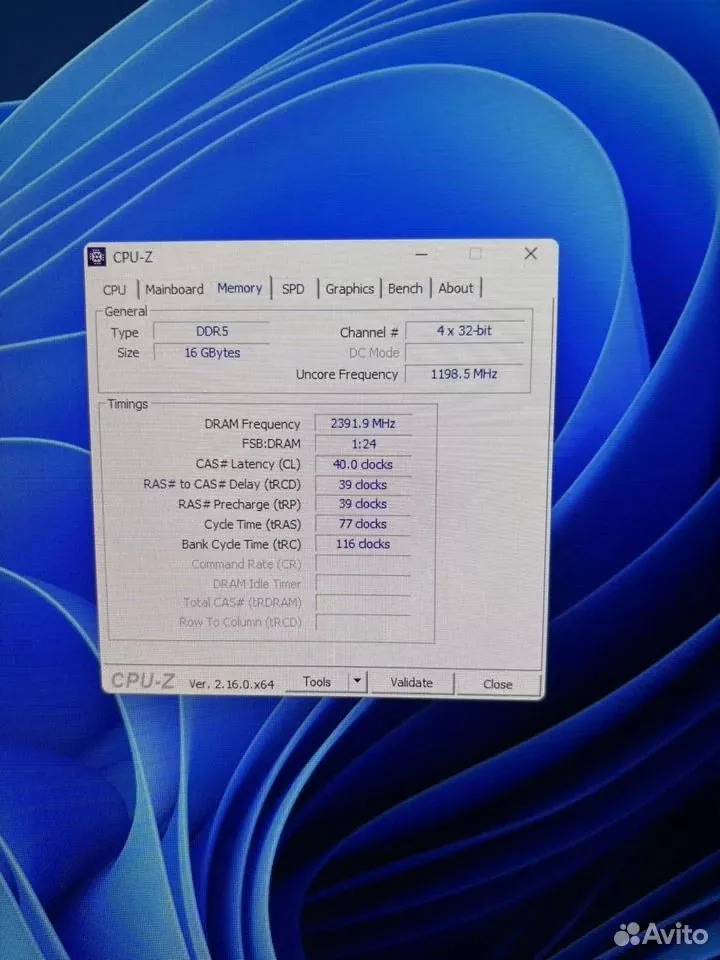Click the empty Command Rate field
Screen dimensions: 720x960
(x=363, y=563)
